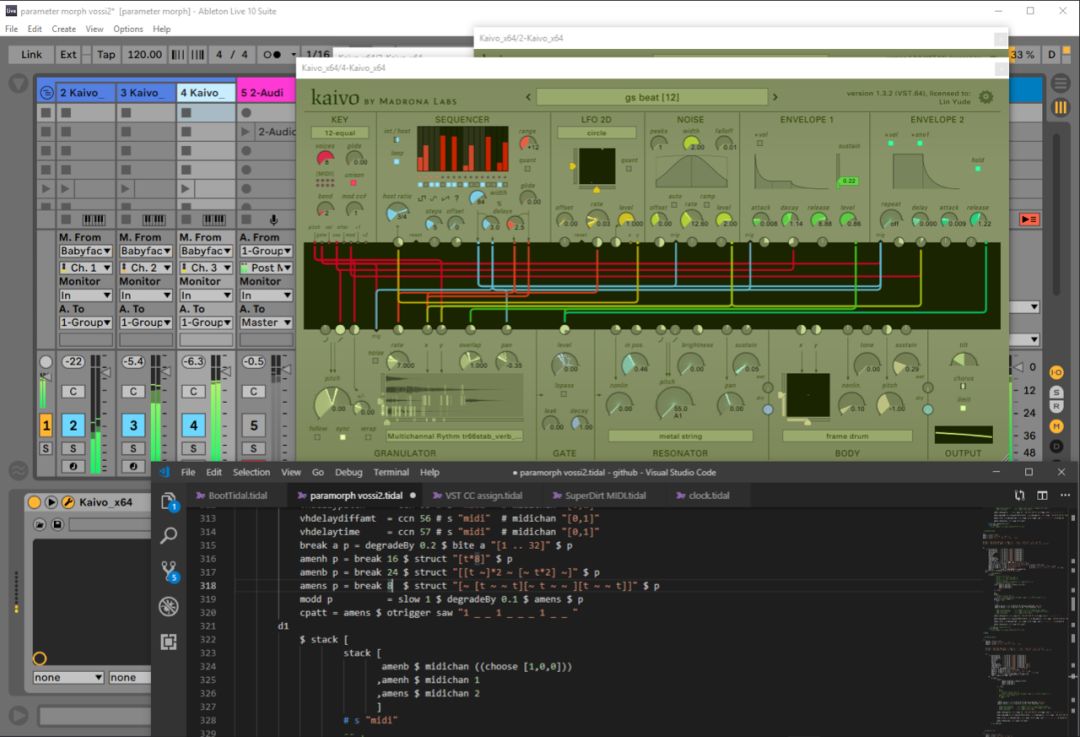
Task: Toggle track 4 activator button
Action: pyautogui.click(x=194, y=425)
